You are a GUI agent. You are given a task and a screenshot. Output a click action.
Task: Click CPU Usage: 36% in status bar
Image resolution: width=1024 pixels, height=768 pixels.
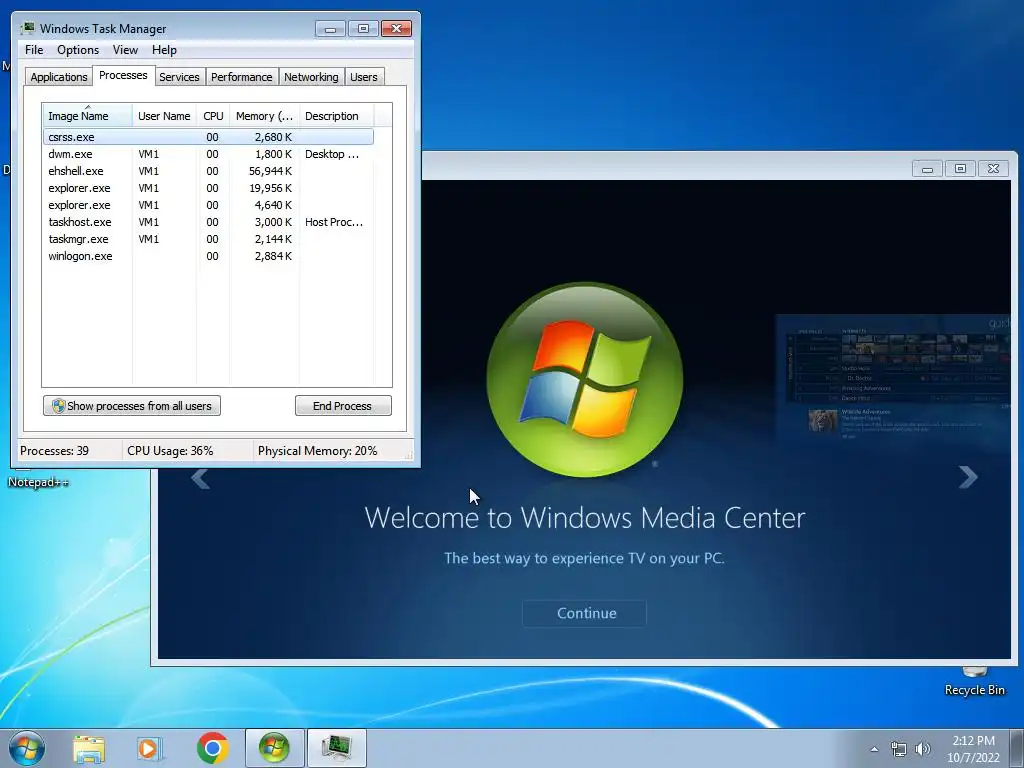[x=170, y=451]
